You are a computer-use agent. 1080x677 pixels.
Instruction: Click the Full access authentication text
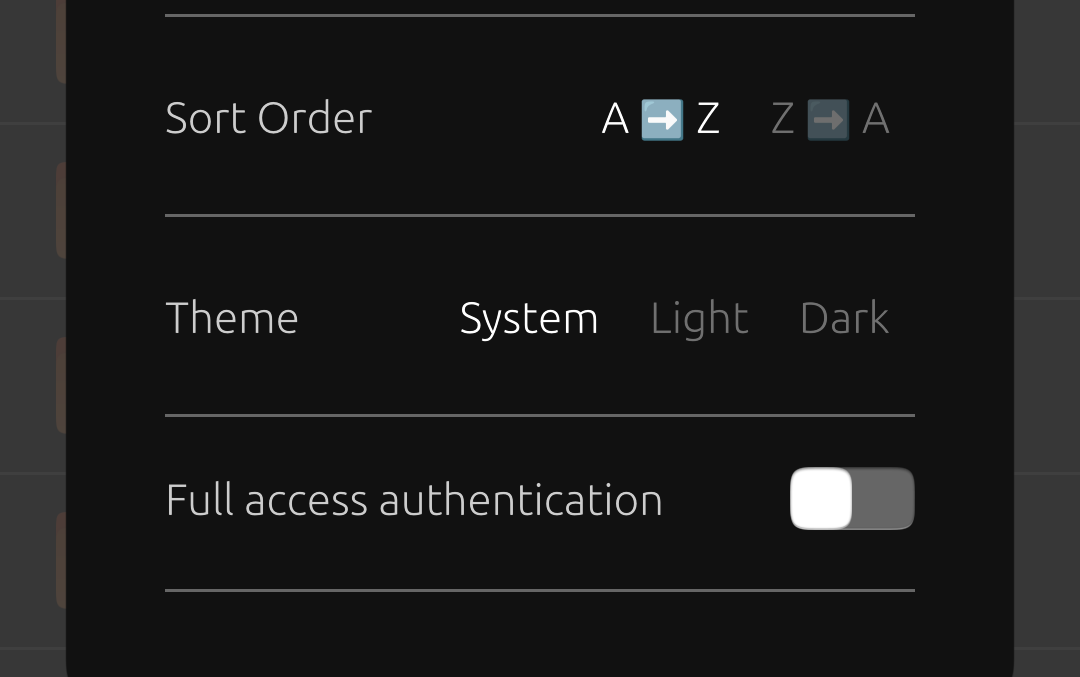point(414,499)
